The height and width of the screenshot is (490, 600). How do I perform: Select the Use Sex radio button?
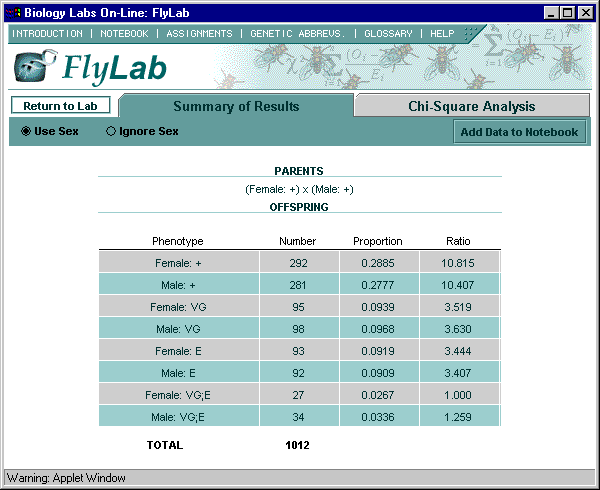[x=26, y=131]
